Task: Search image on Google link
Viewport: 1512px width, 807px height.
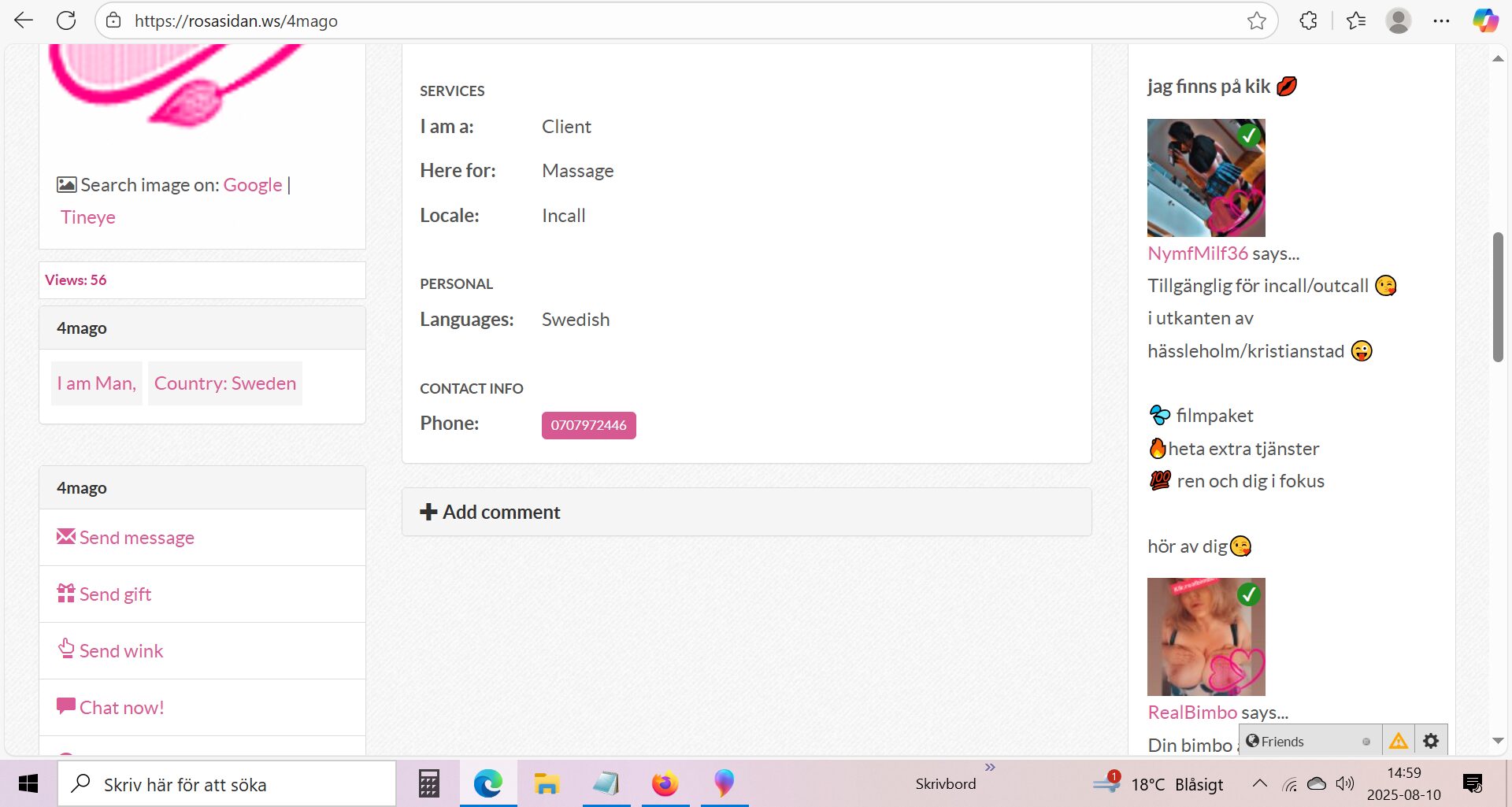Action: click(252, 185)
